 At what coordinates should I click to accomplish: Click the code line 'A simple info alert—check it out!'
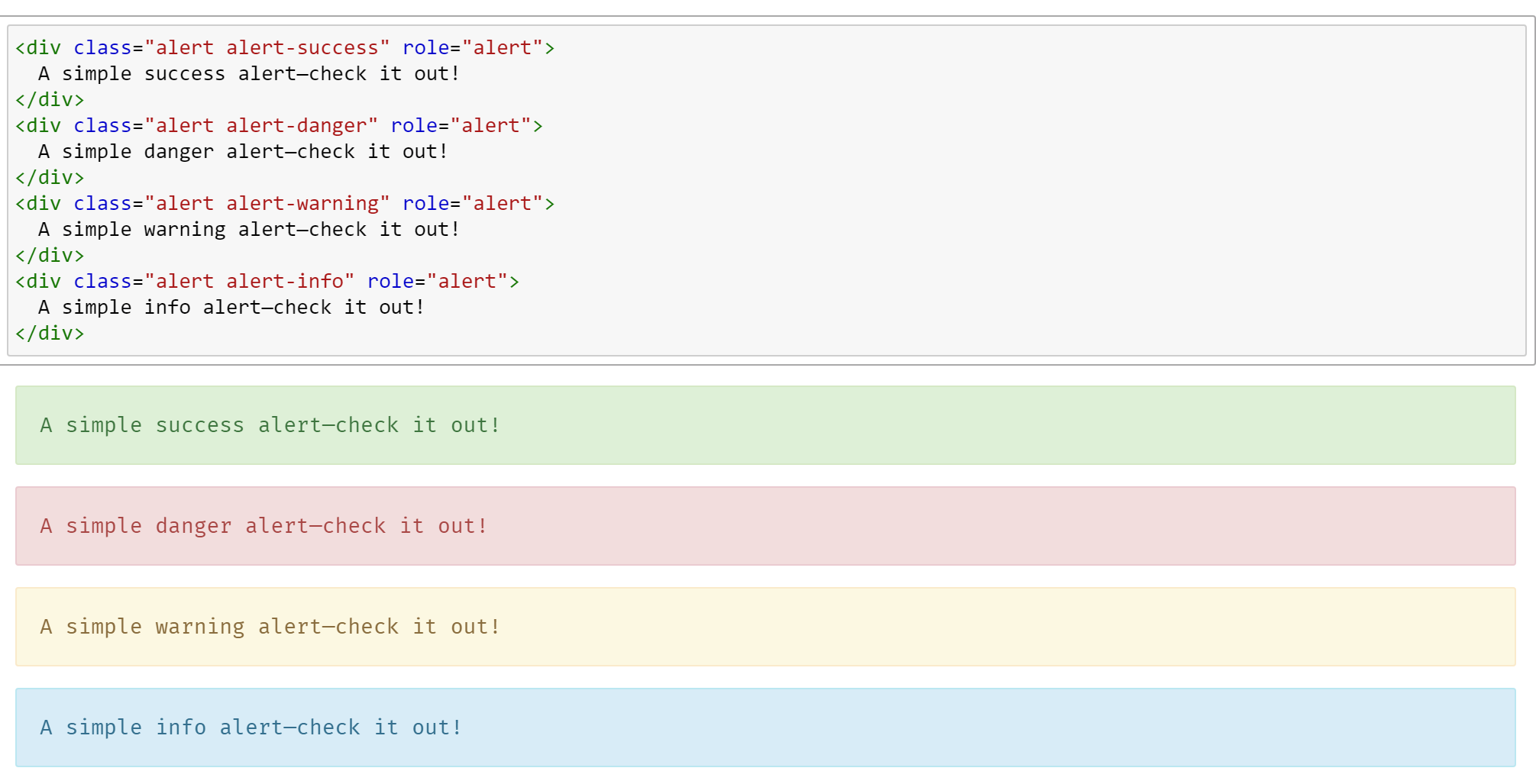pyautogui.click(x=231, y=308)
